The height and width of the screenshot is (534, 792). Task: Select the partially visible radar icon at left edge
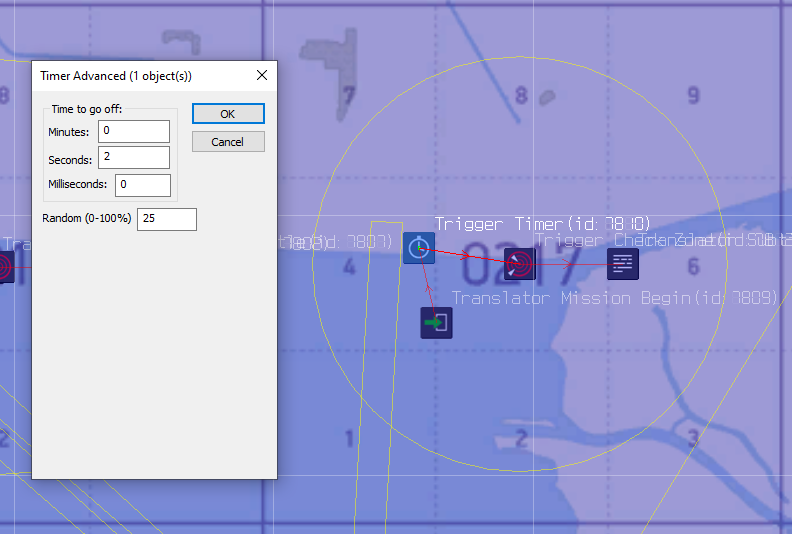tap(6, 267)
